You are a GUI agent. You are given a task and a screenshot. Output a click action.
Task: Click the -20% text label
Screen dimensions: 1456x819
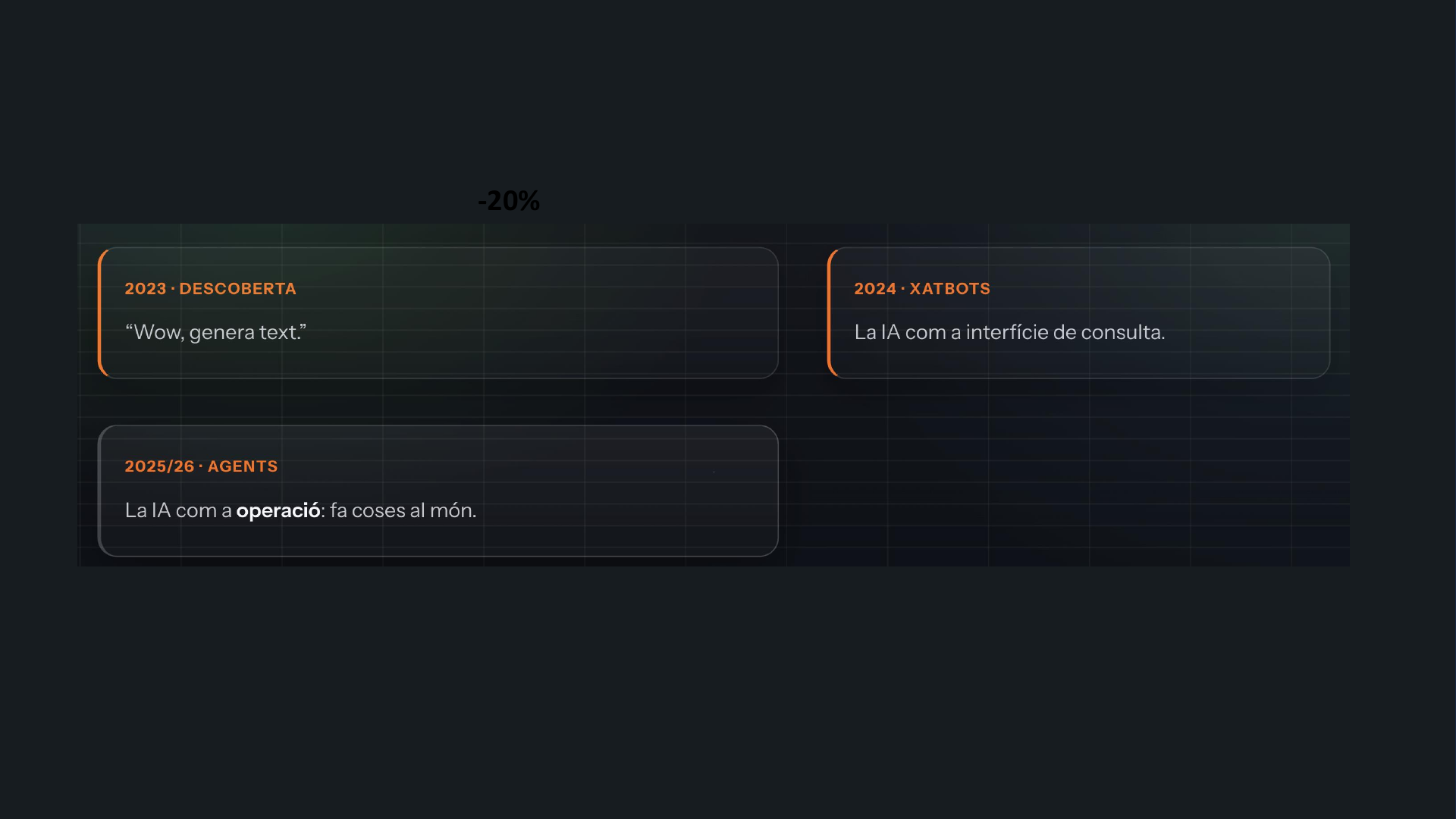(509, 201)
